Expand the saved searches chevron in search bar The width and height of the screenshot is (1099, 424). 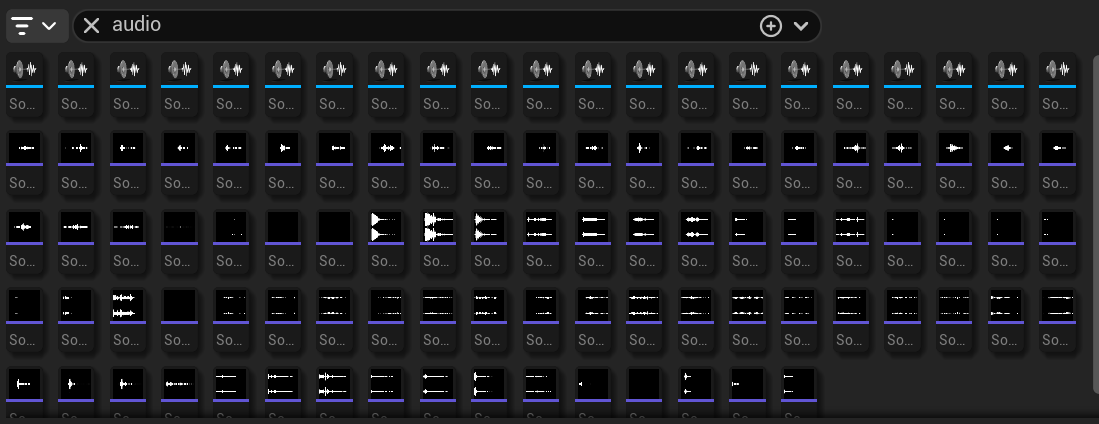(x=800, y=26)
